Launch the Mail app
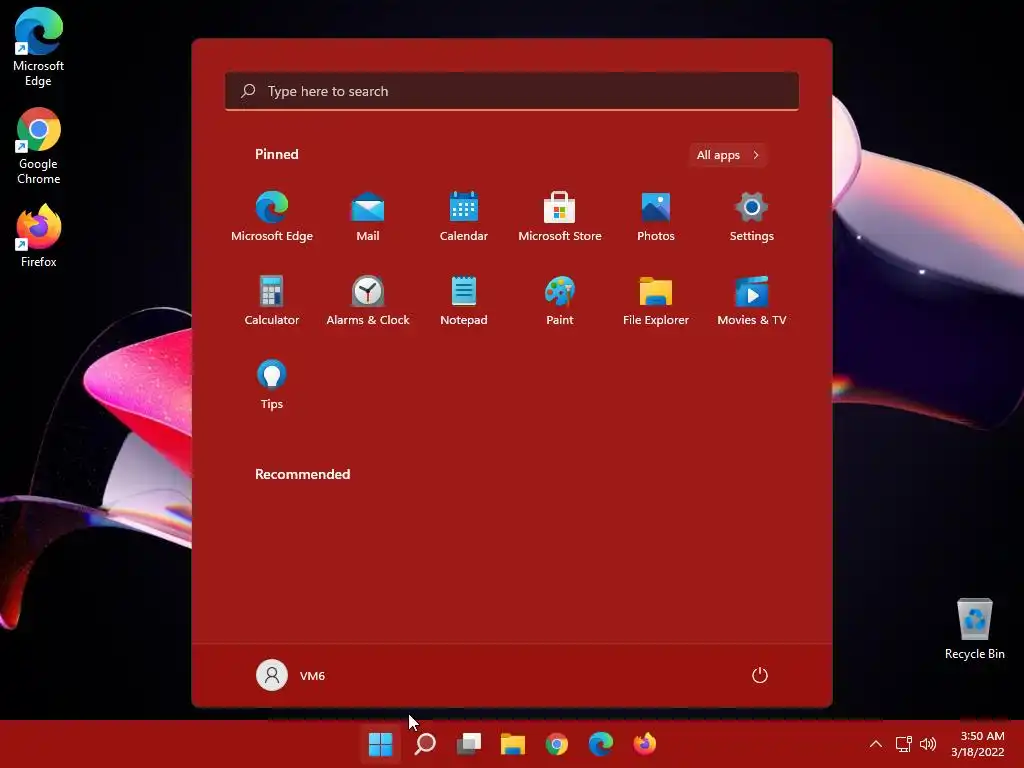Image resolution: width=1024 pixels, height=768 pixels. [x=368, y=217]
